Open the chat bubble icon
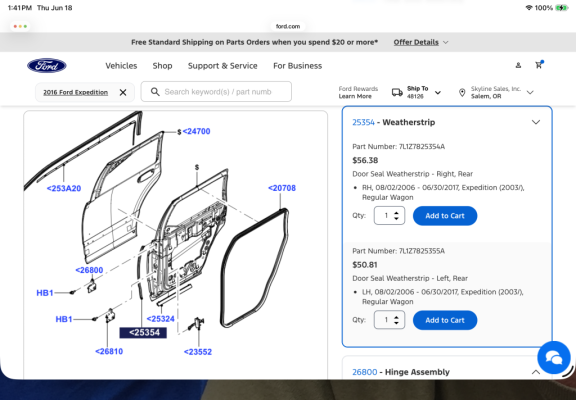The width and height of the screenshot is (576, 400). click(x=554, y=357)
